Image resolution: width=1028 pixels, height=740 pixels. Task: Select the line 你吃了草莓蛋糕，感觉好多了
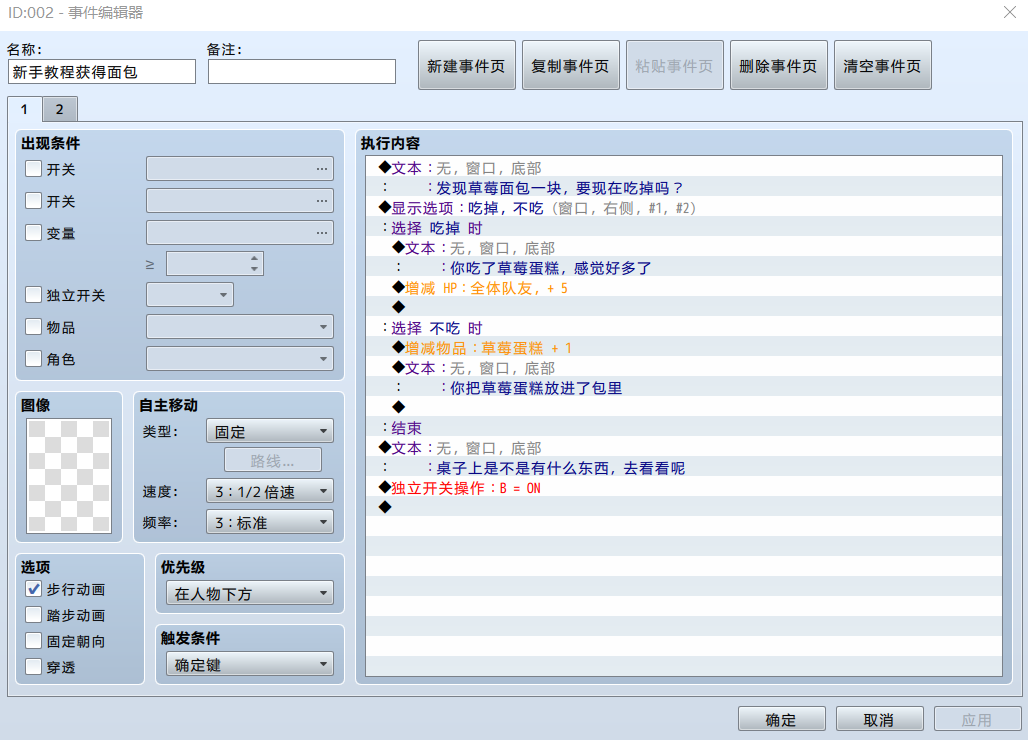coord(684,268)
